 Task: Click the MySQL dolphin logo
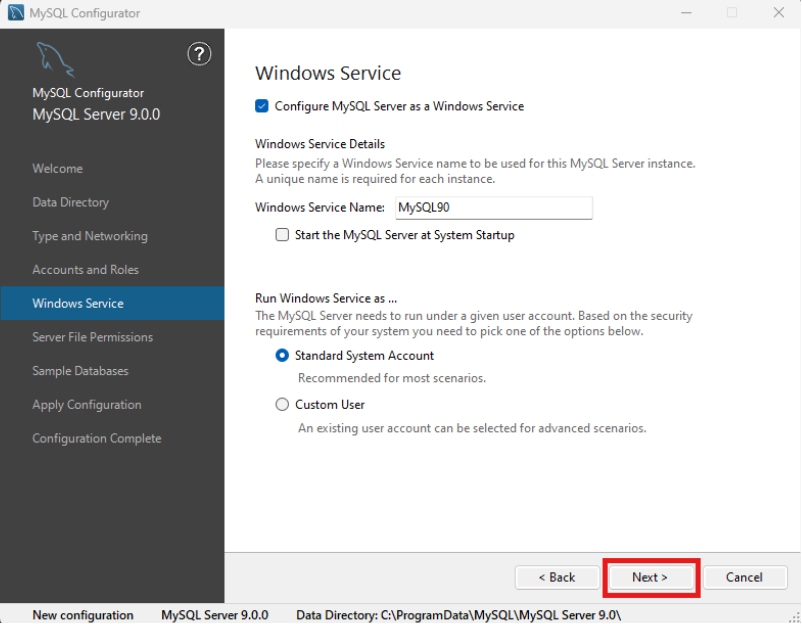pyautogui.click(x=55, y=59)
